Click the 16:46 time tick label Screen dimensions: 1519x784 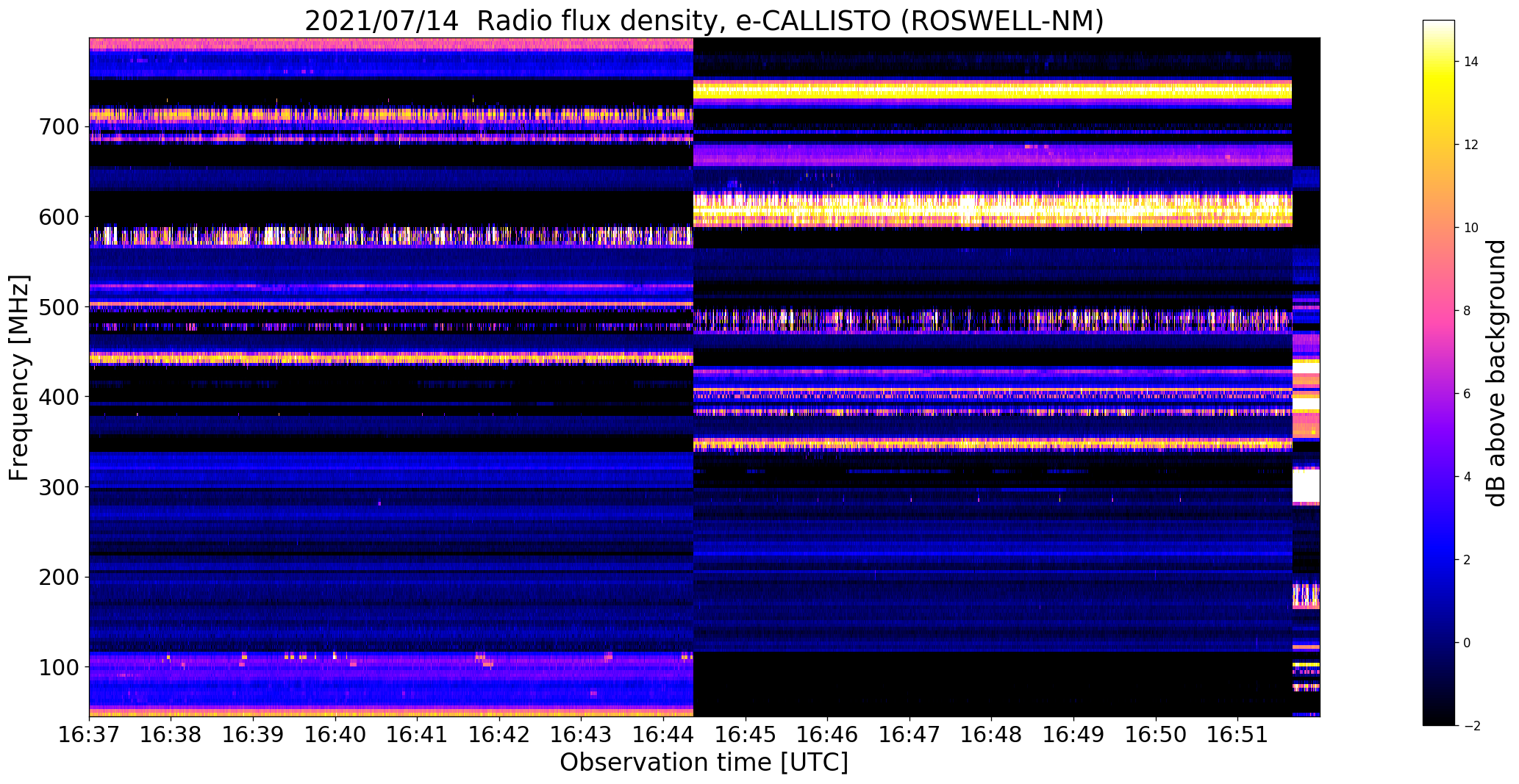pyautogui.click(x=827, y=734)
